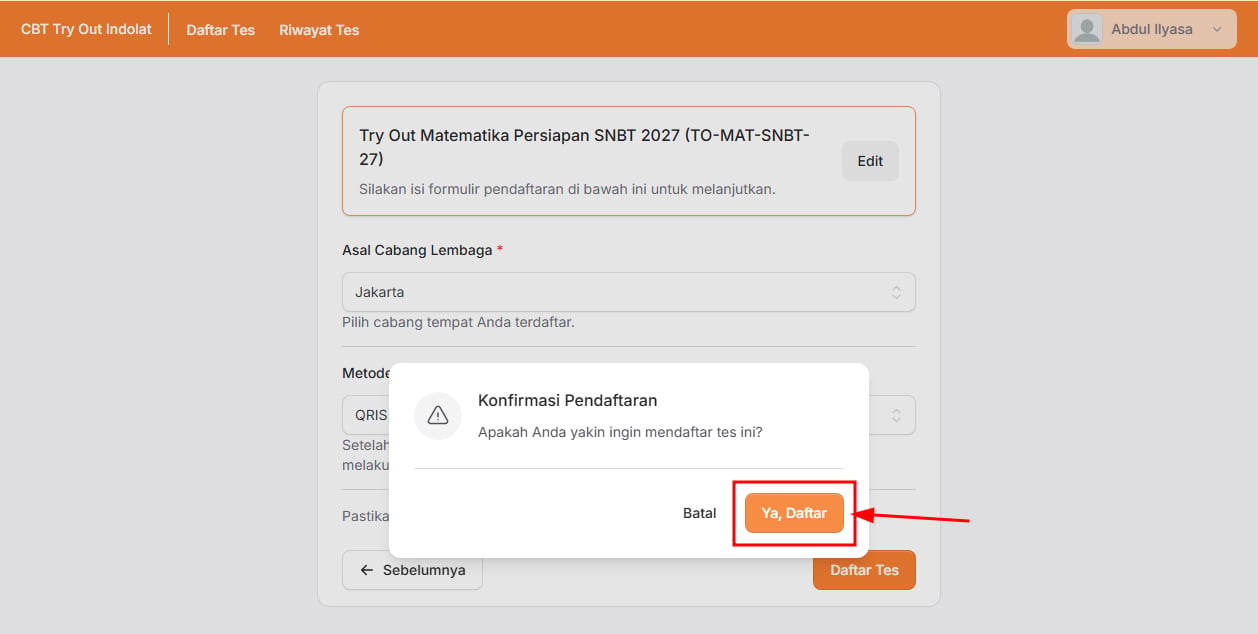Go to CBT Try Out Indolat home
Viewport: 1258px width, 634px height.
pos(86,29)
